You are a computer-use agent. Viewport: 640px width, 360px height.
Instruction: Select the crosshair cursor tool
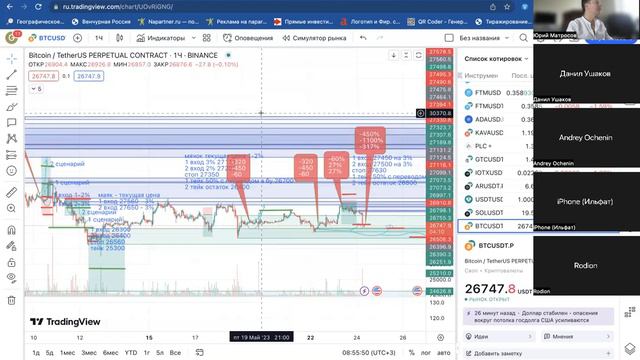click(11, 59)
